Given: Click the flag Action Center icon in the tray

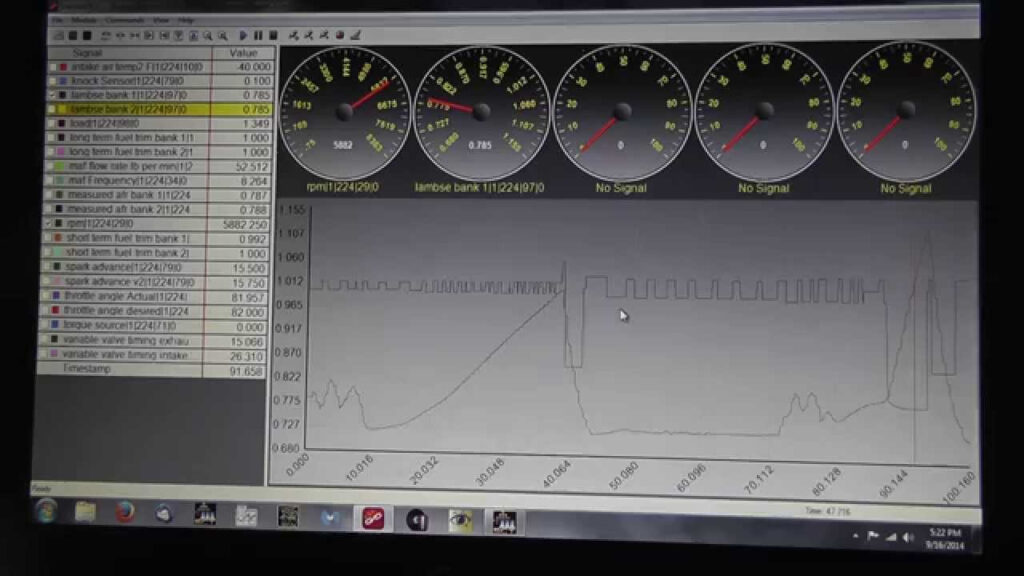Looking at the screenshot, I should coord(873,536).
